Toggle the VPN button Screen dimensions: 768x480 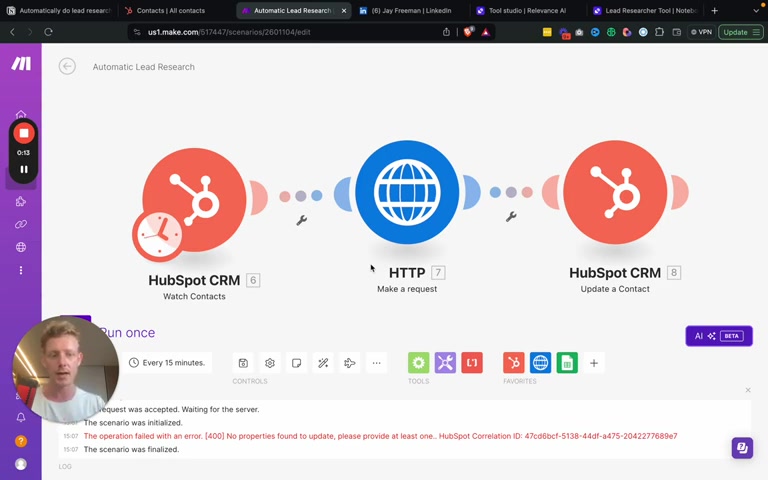(x=701, y=32)
